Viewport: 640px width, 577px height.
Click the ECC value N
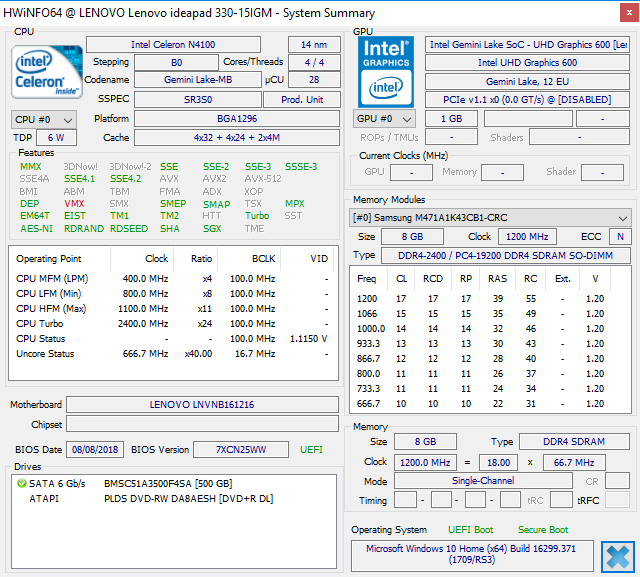coord(620,236)
